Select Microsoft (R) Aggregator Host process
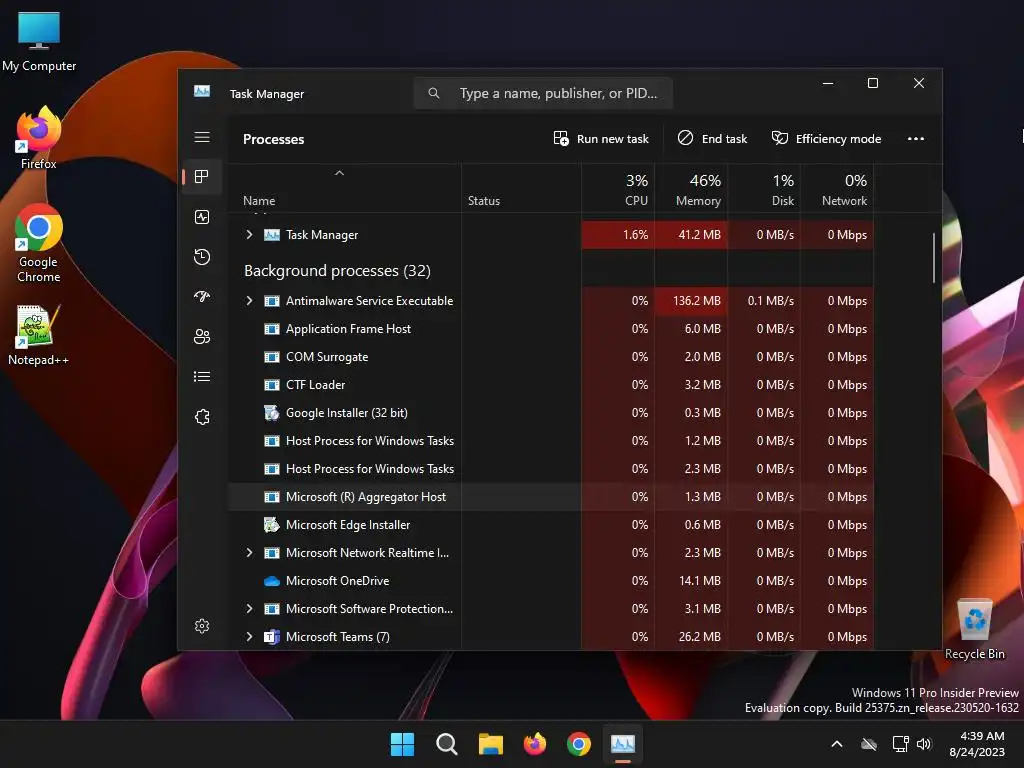The image size is (1024, 768). (x=551, y=496)
